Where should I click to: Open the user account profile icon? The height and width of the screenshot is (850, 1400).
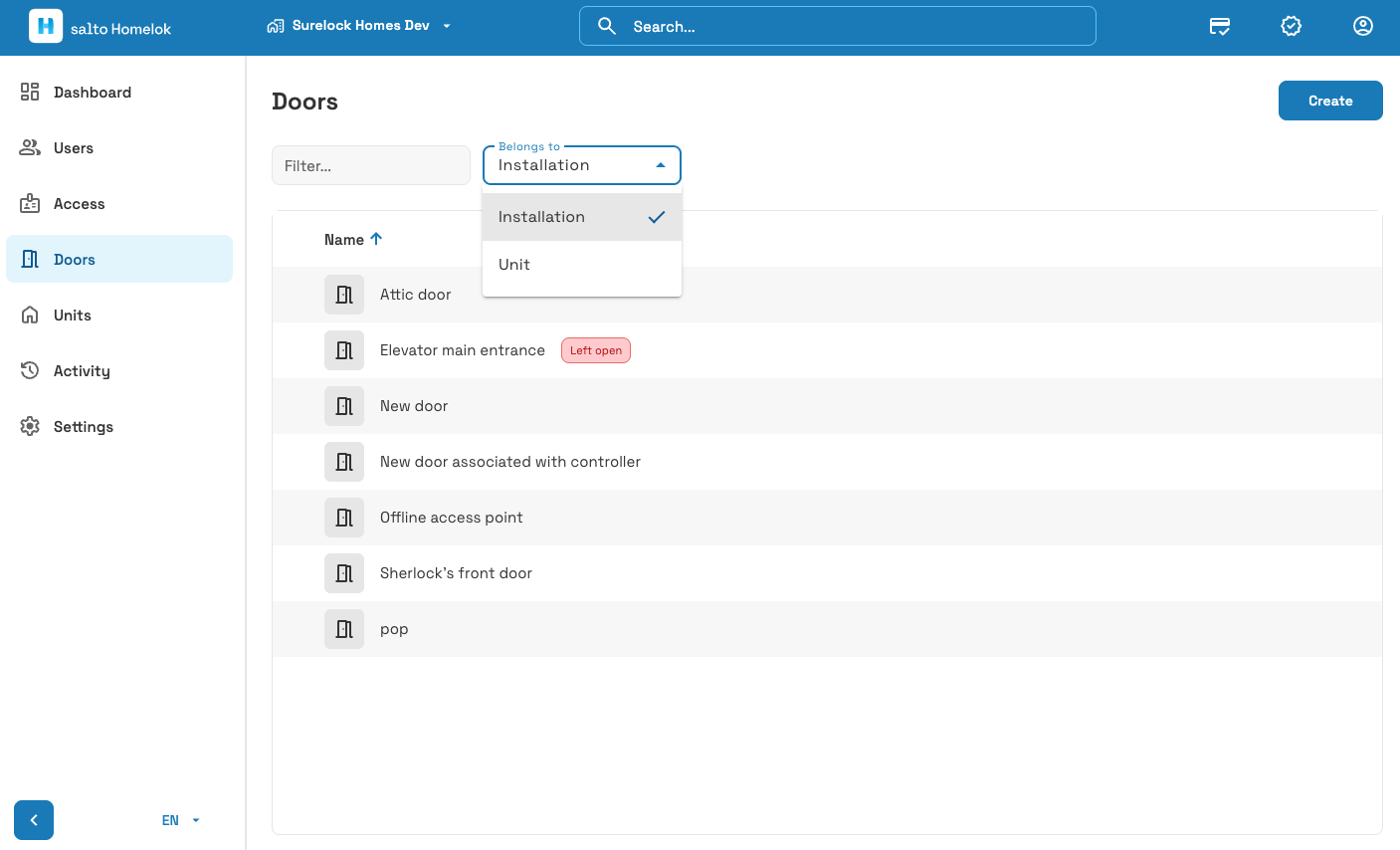pos(1363,26)
